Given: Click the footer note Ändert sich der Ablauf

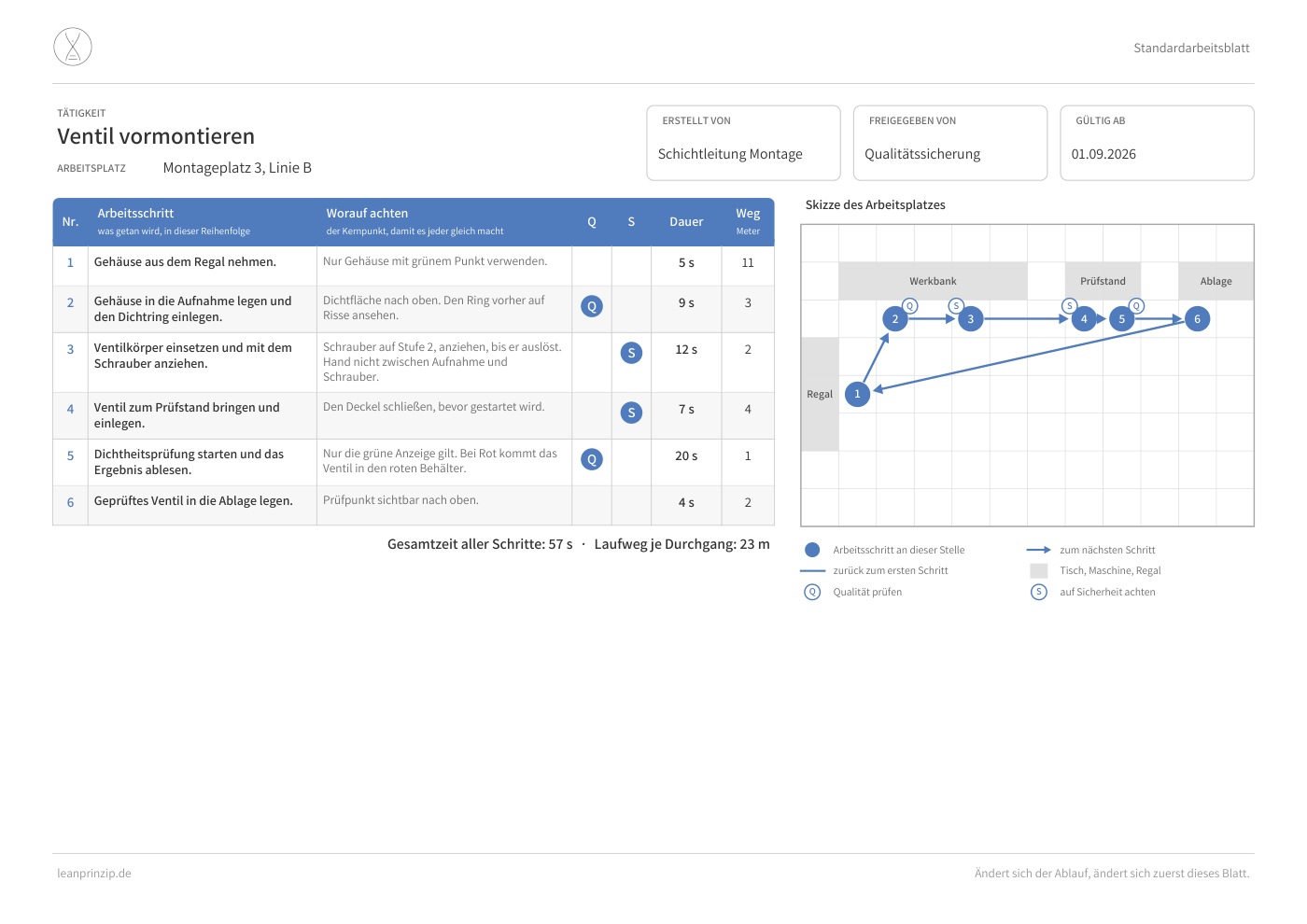Looking at the screenshot, I should tap(1112, 874).
